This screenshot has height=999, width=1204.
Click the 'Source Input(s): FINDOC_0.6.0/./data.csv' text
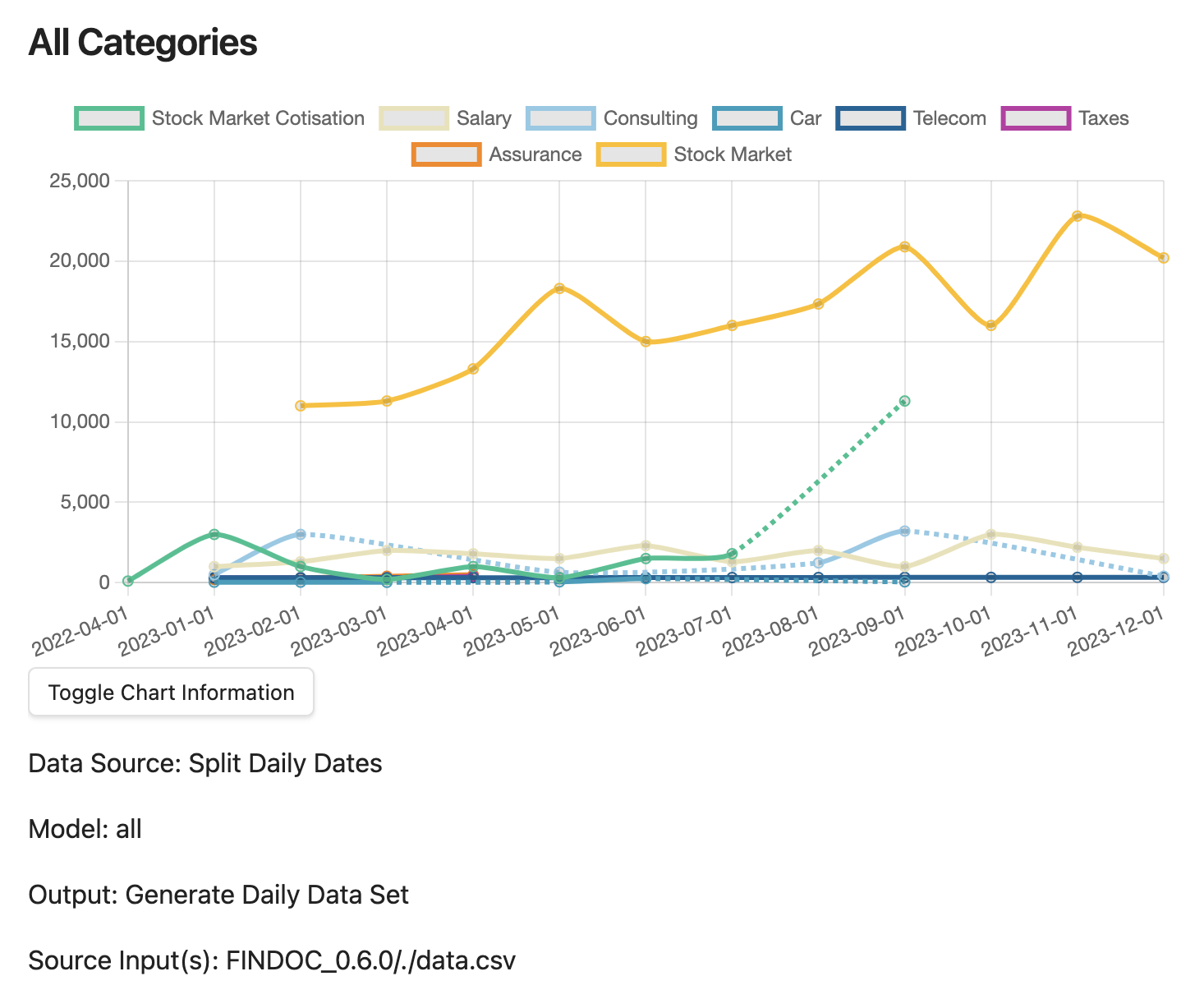(272, 960)
